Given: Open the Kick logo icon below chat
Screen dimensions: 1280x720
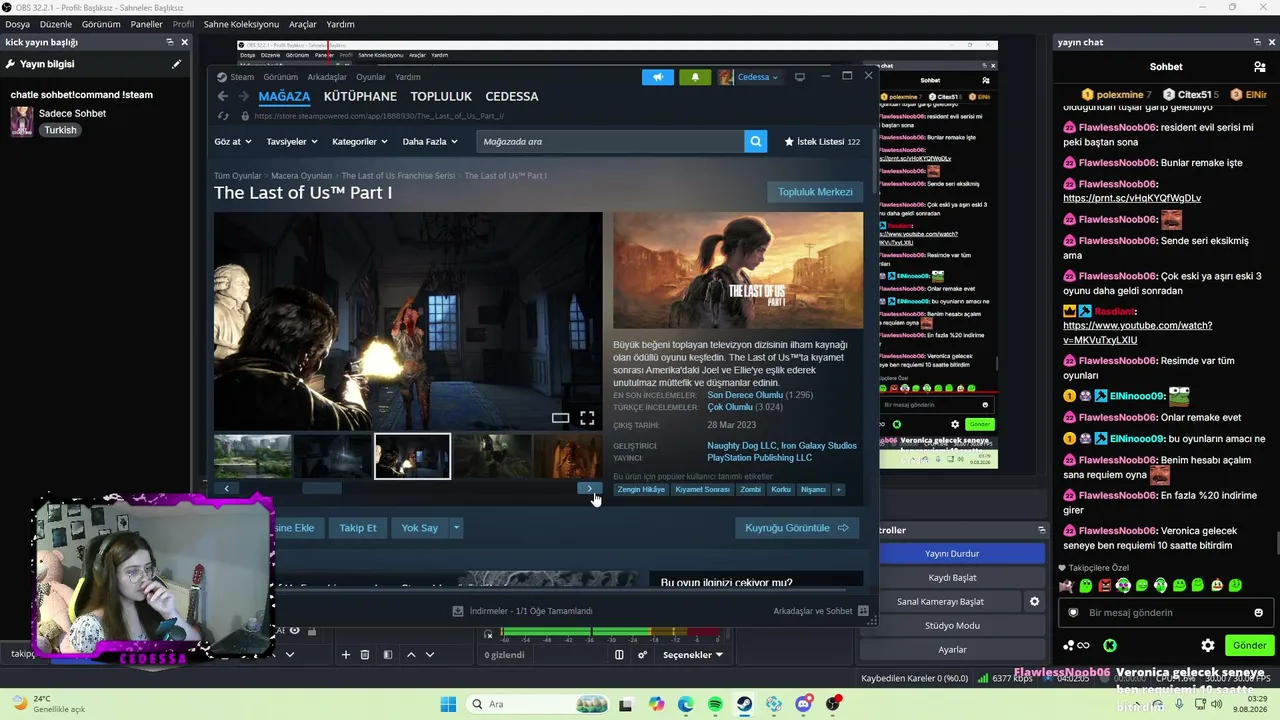Looking at the screenshot, I should [1110, 646].
